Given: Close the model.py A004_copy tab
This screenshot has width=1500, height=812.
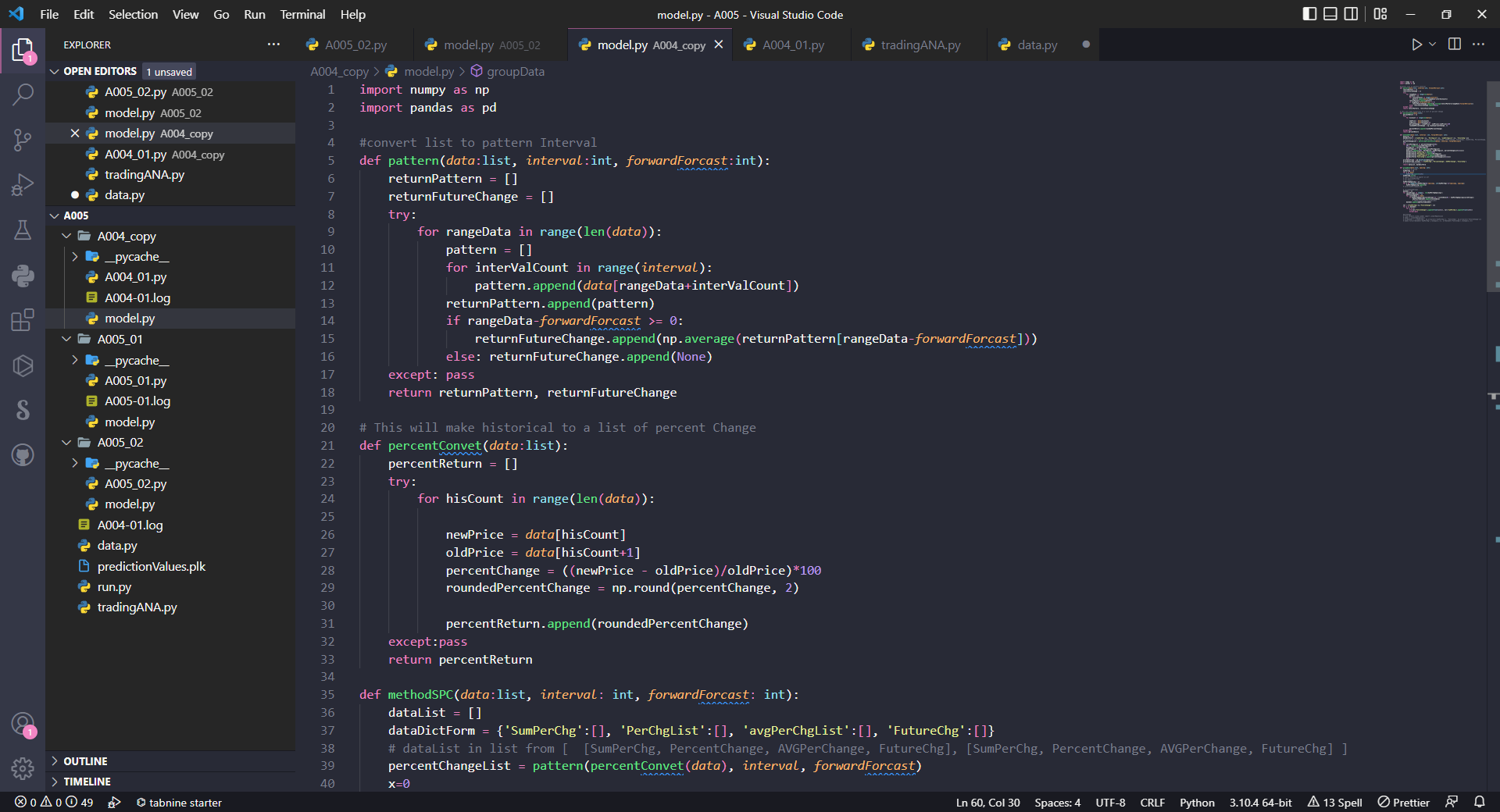Looking at the screenshot, I should tap(719, 45).
